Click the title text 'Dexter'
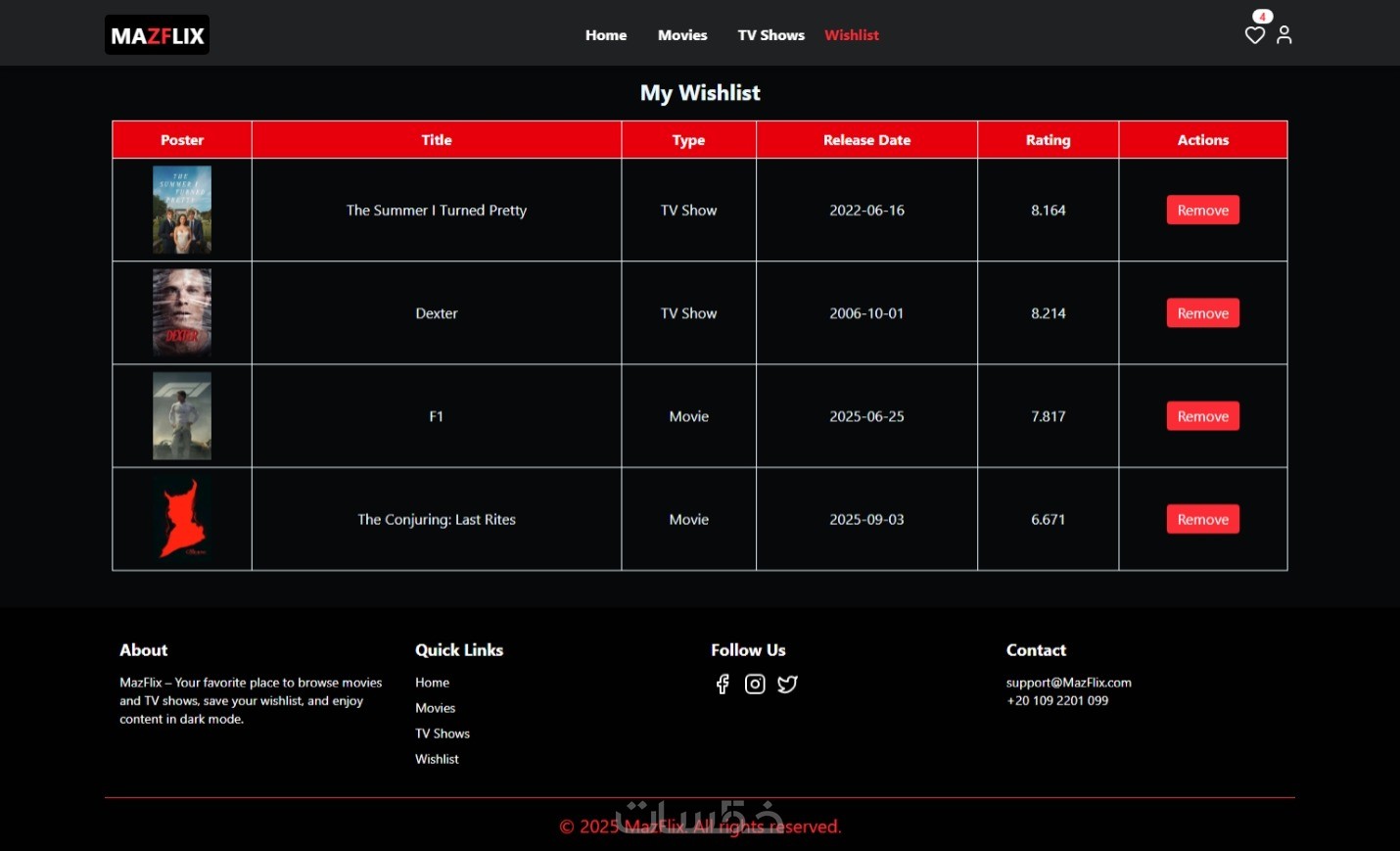This screenshot has width=1400, height=851. pos(437,313)
